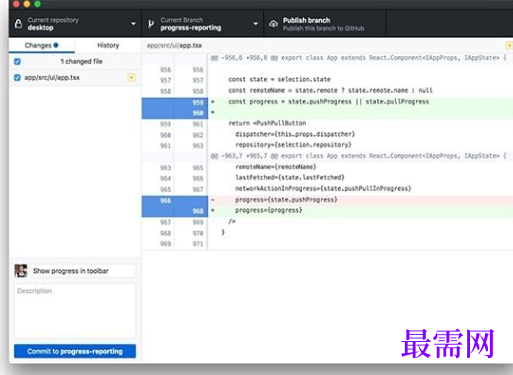Click the lock icon beside Current repository
Viewport: 513px width, 375px height.
[18, 24]
